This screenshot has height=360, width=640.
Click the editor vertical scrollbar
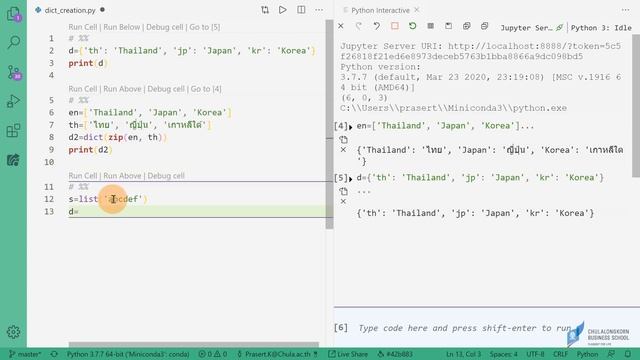(329, 124)
